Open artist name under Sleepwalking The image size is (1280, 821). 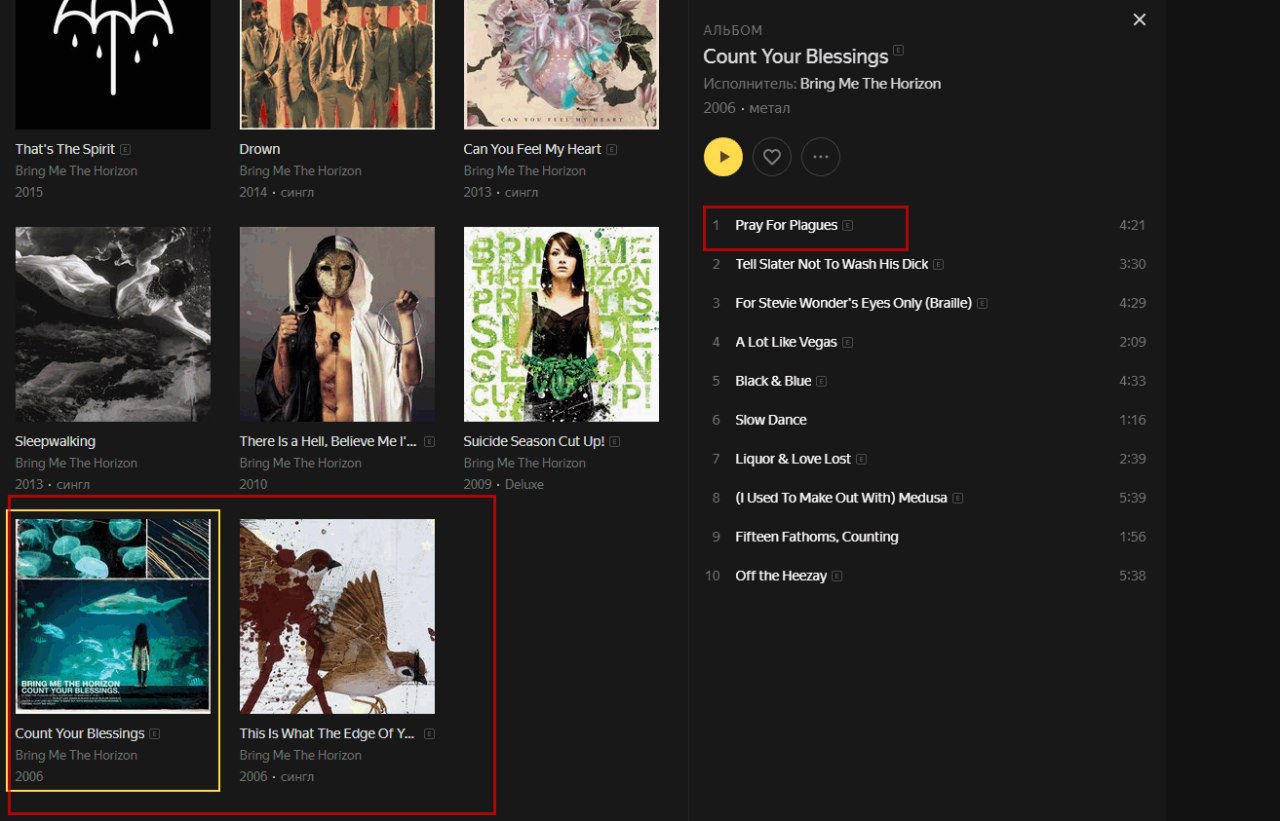pyautogui.click(x=76, y=463)
